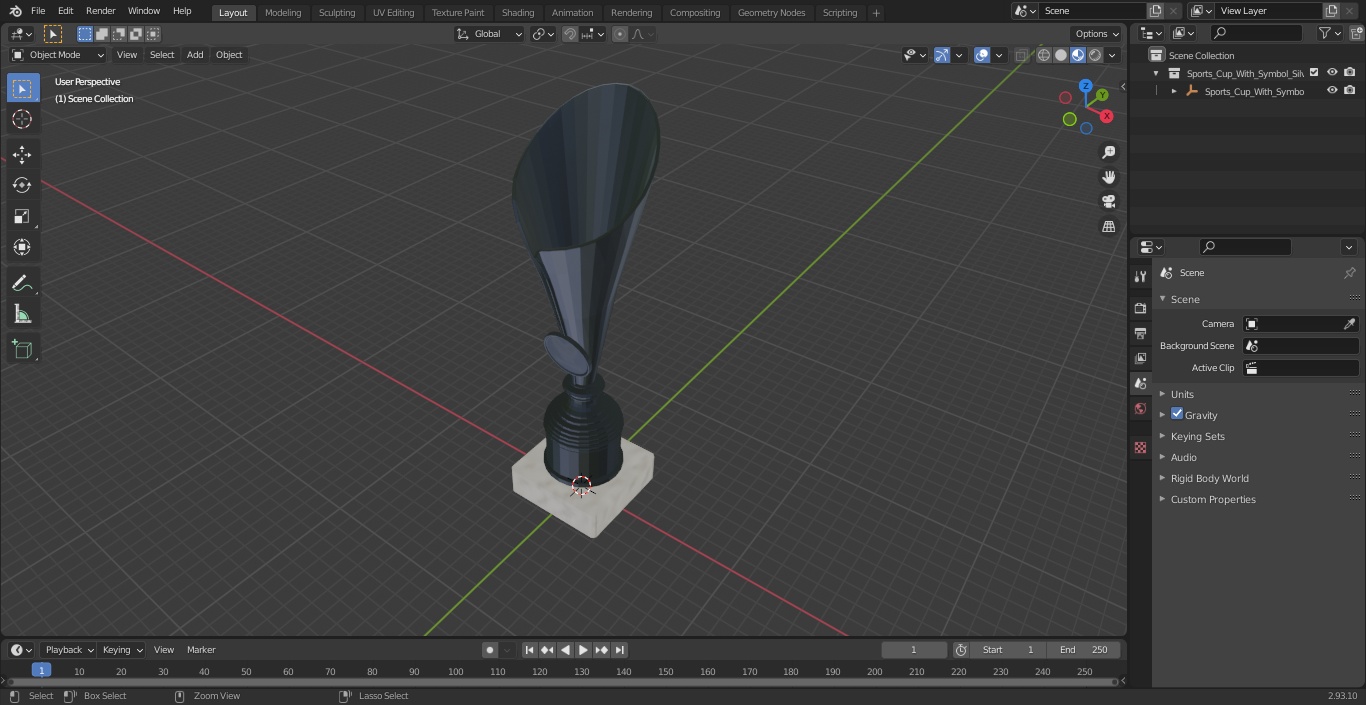Uncheck the Sports_Cup_With_Symbol_Silv collection checkbox
The image size is (1366, 705).
tap(1314, 72)
